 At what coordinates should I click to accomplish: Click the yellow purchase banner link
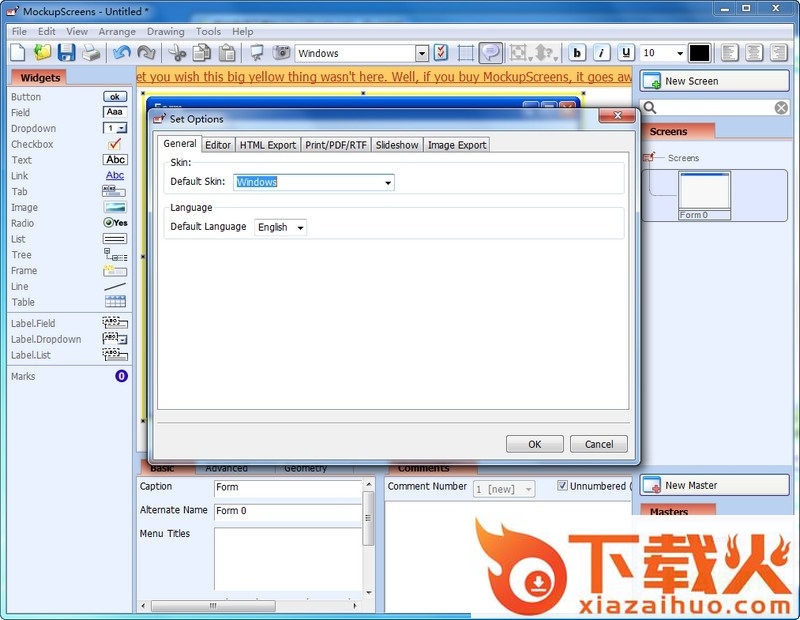384,77
